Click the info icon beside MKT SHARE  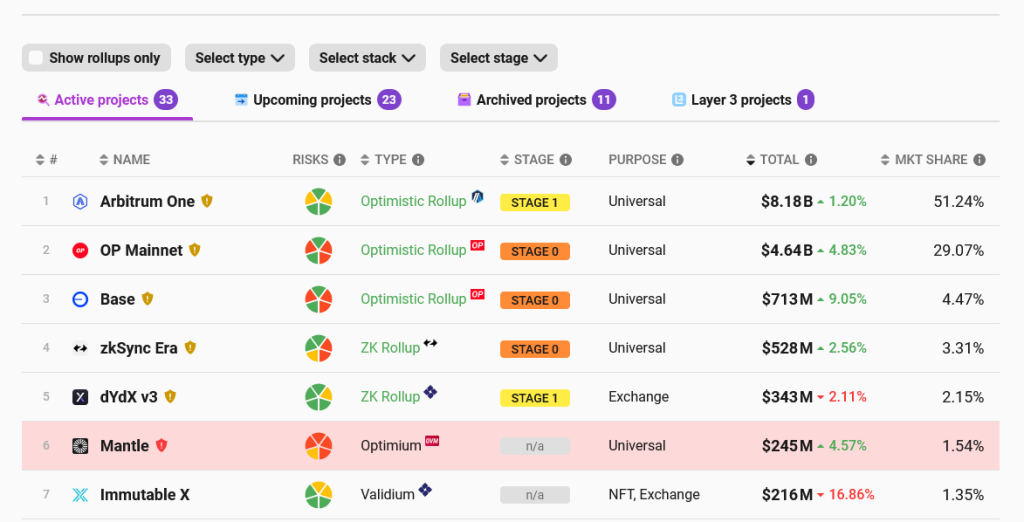tap(979, 160)
